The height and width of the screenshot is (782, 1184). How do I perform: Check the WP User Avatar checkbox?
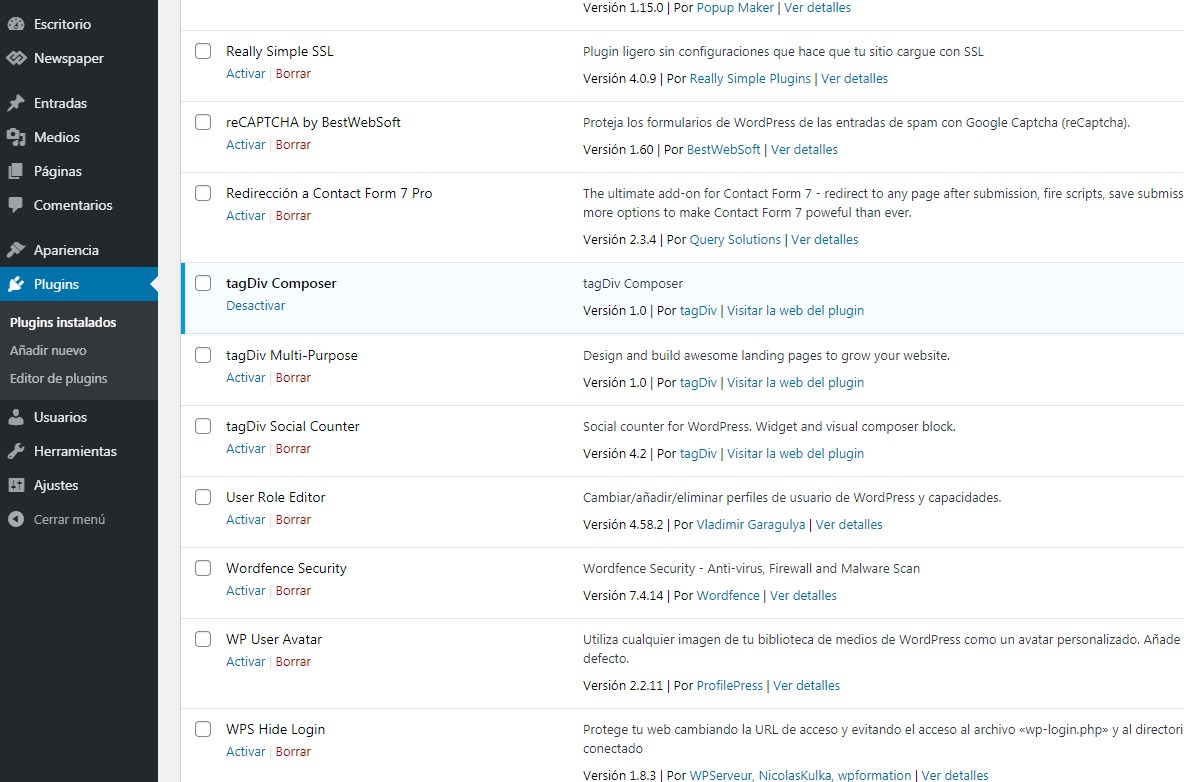(203, 639)
